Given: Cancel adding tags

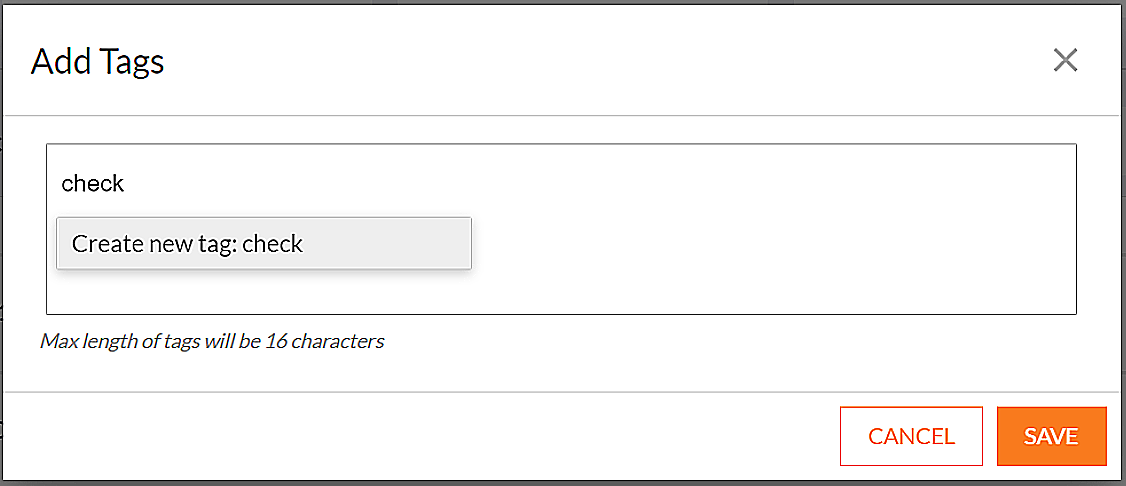Looking at the screenshot, I should tap(911, 436).
